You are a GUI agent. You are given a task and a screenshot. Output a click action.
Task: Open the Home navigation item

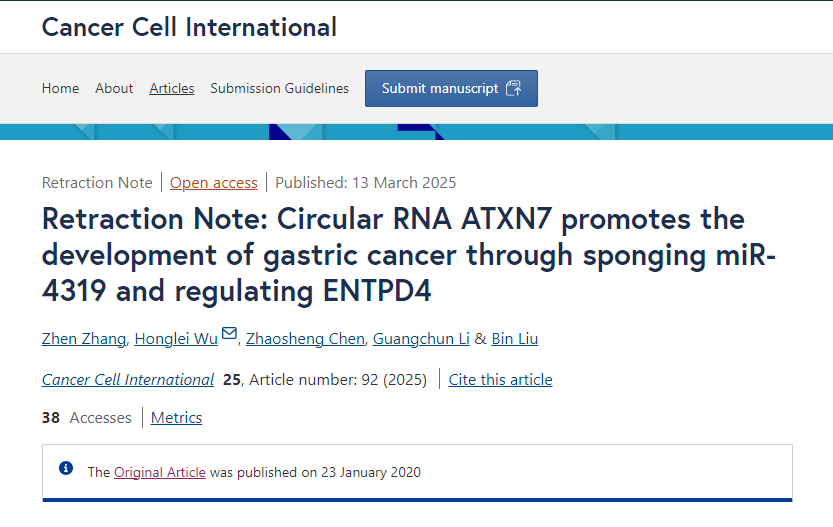61,88
